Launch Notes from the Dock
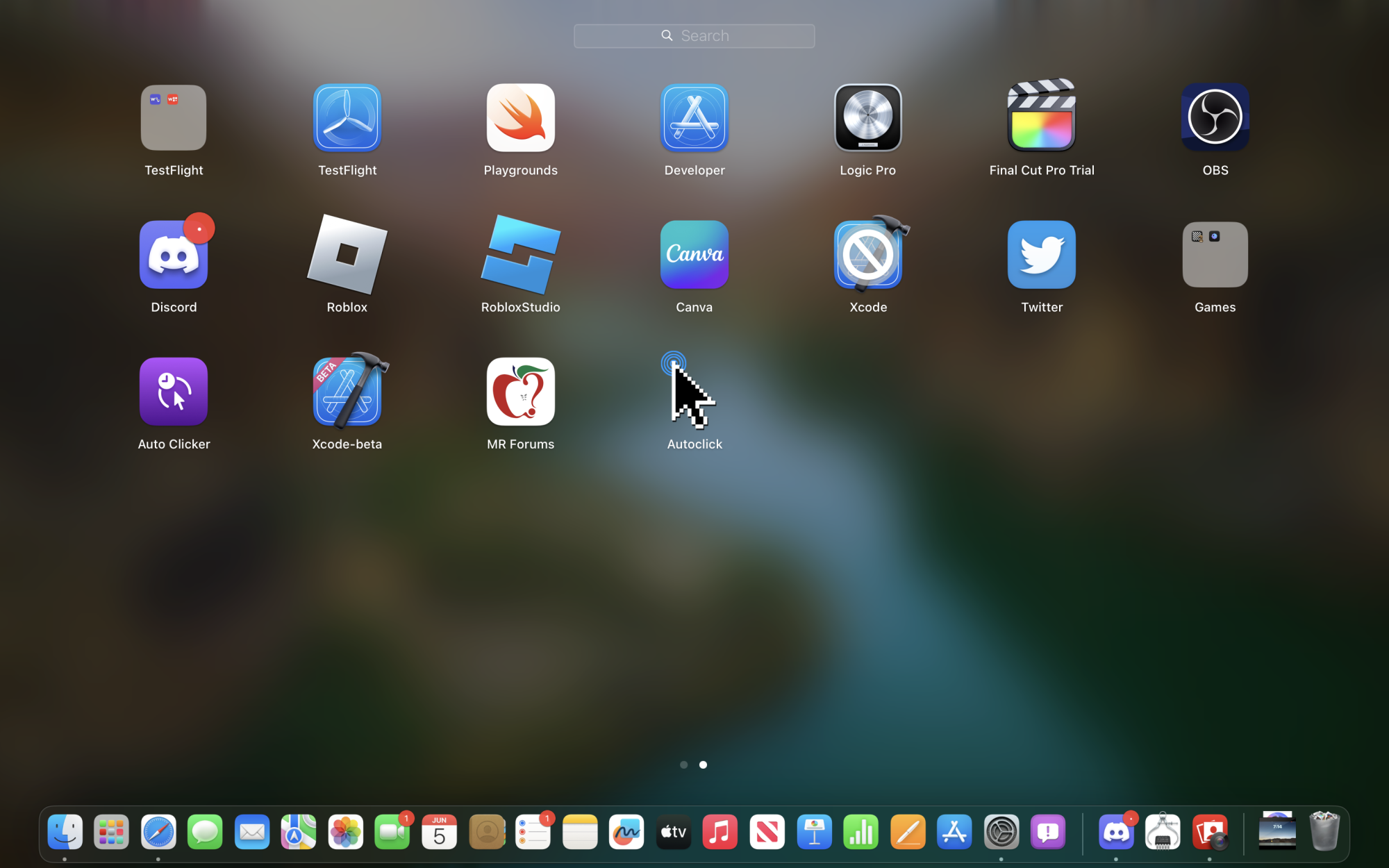Image resolution: width=1389 pixels, height=868 pixels. tap(580, 832)
